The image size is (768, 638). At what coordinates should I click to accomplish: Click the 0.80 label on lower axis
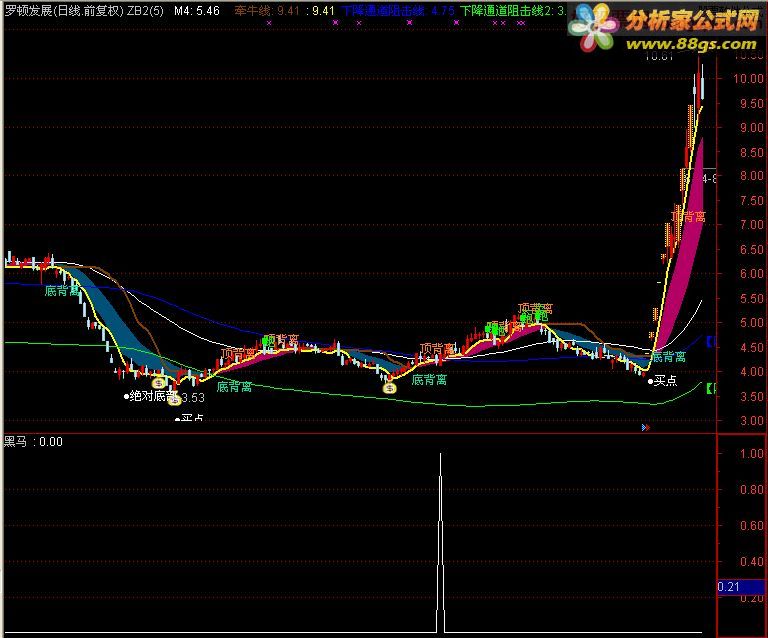point(751,490)
